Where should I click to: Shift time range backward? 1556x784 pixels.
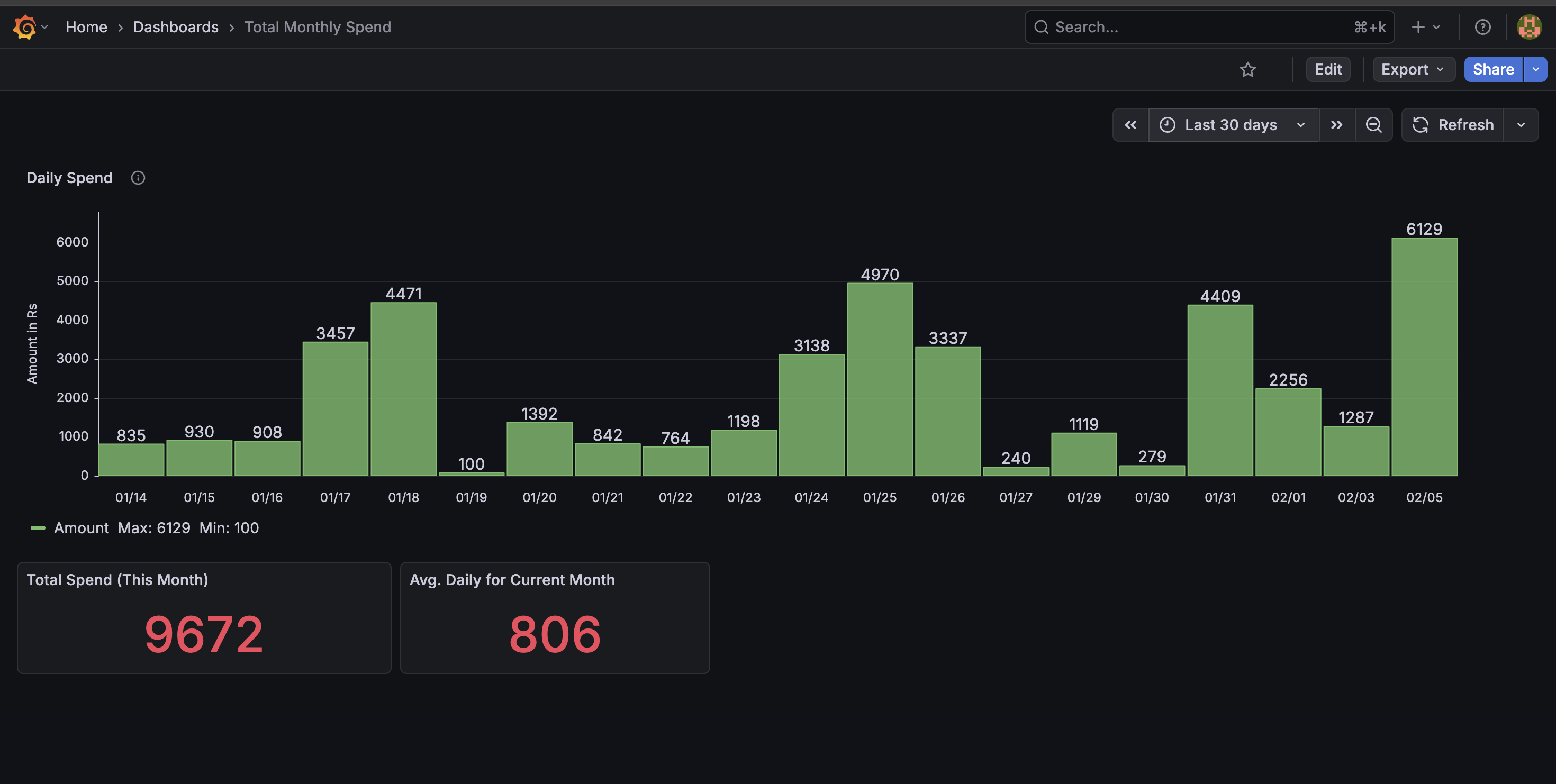click(x=1130, y=125)
